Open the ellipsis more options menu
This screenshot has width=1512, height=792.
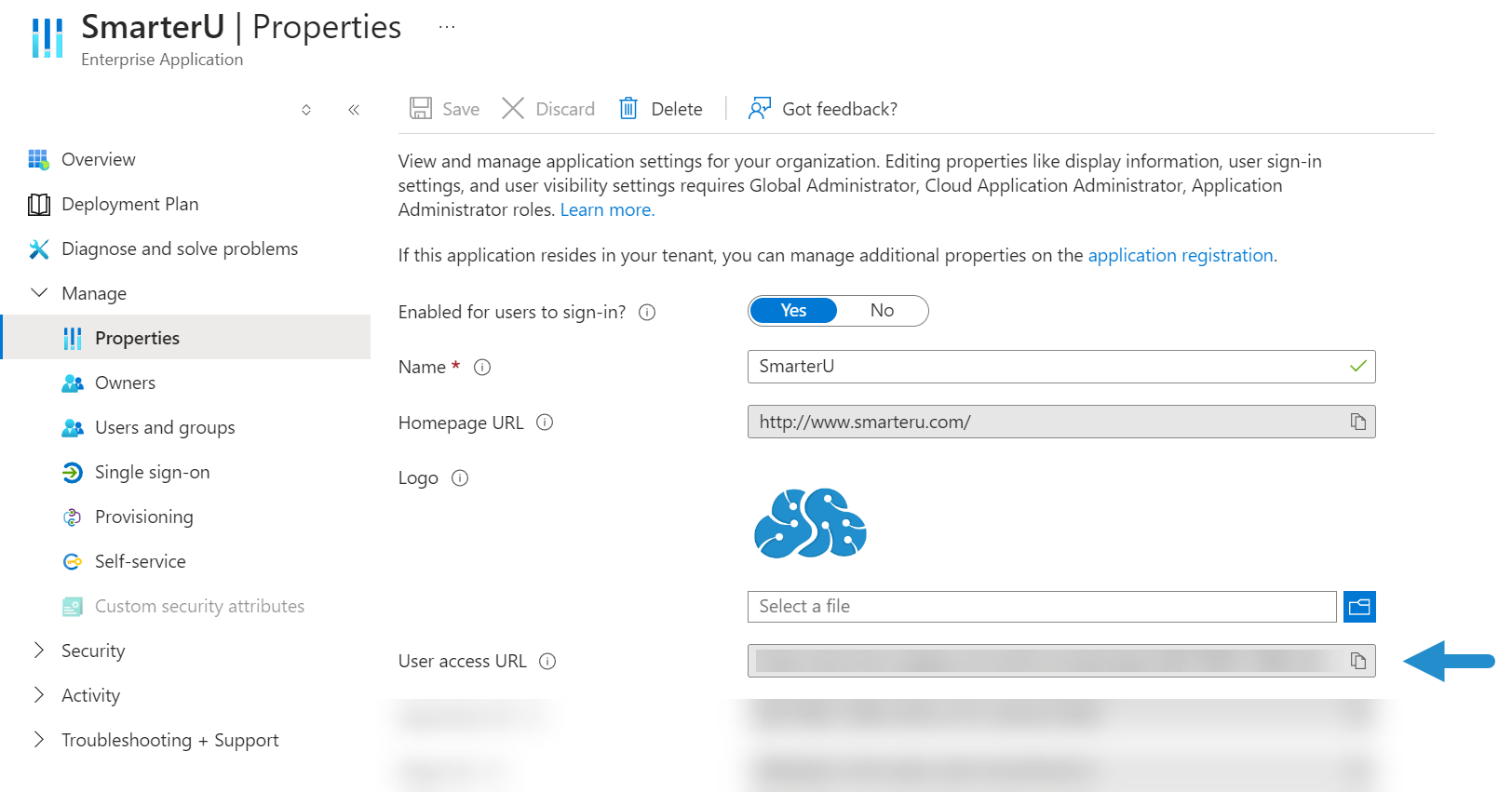click(447, 27)
